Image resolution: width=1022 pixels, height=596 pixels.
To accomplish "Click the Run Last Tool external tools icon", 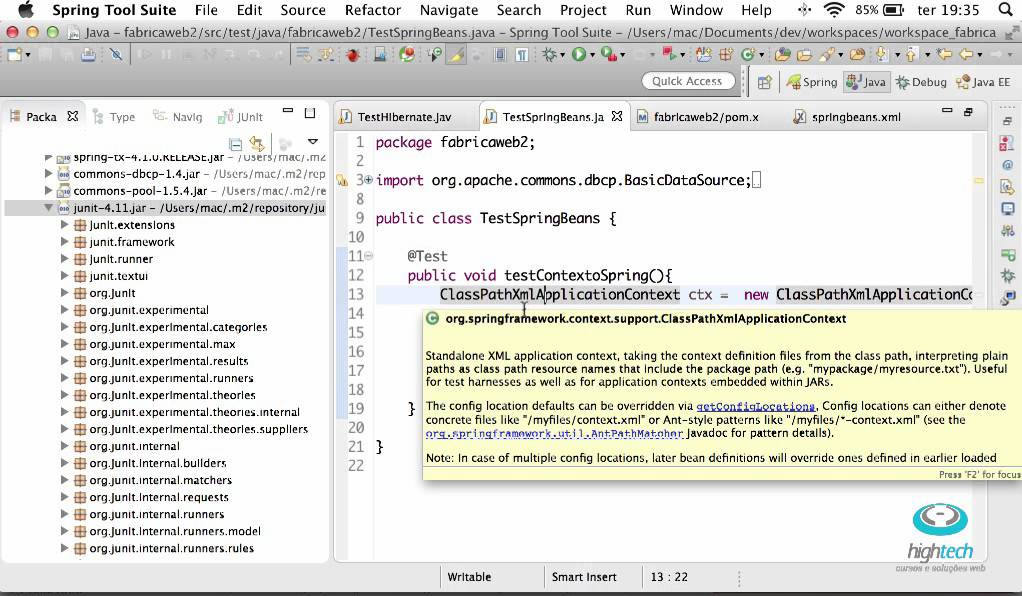I will (x=609, y=55).
